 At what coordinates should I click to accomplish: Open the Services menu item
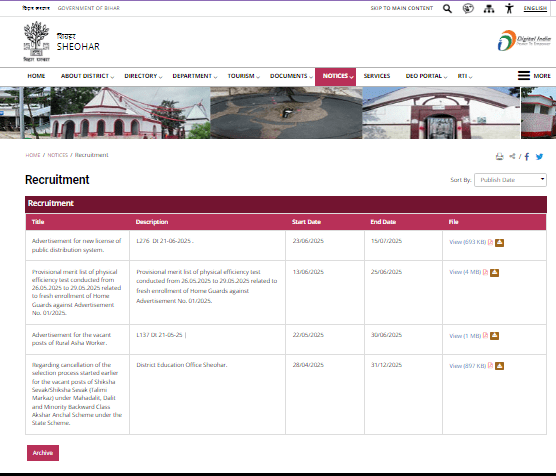coord(377,76)
